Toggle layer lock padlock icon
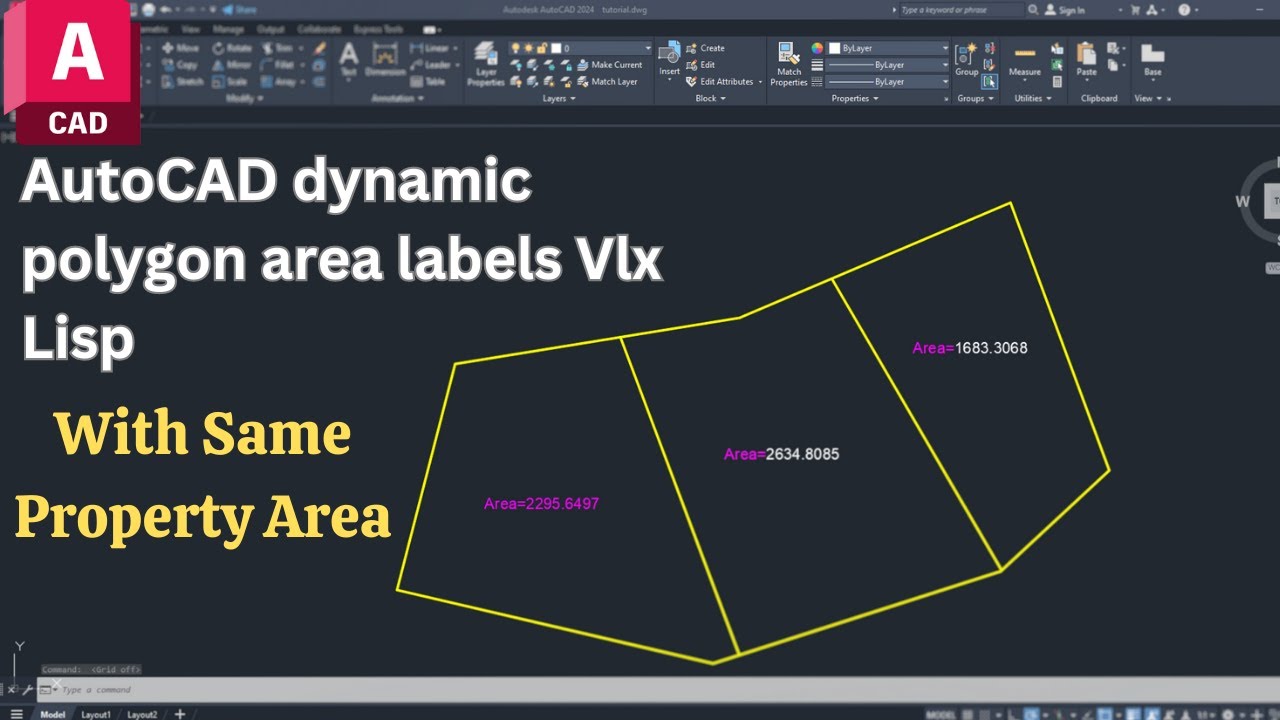 [x=542, y=48]
